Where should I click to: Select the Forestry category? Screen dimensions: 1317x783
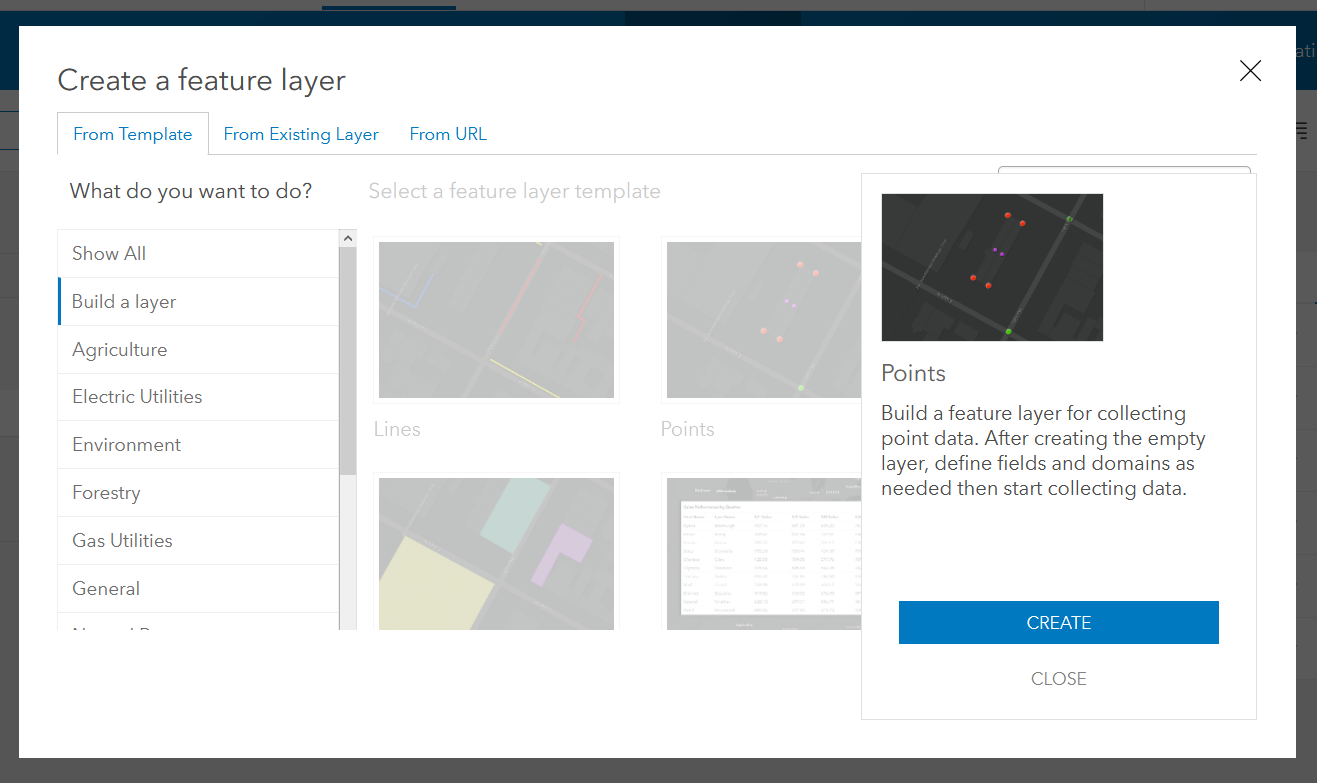coord(106,492)
